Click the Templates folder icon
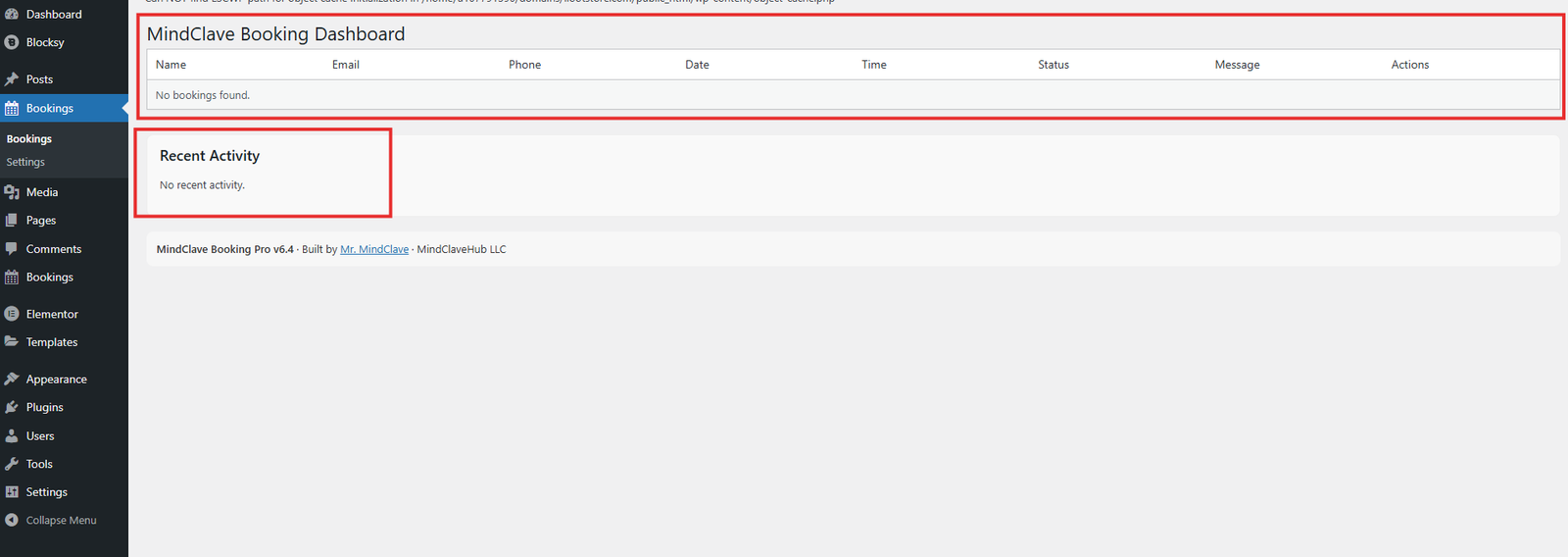The width and height of the screenshot is (1568, 557). 12,342
